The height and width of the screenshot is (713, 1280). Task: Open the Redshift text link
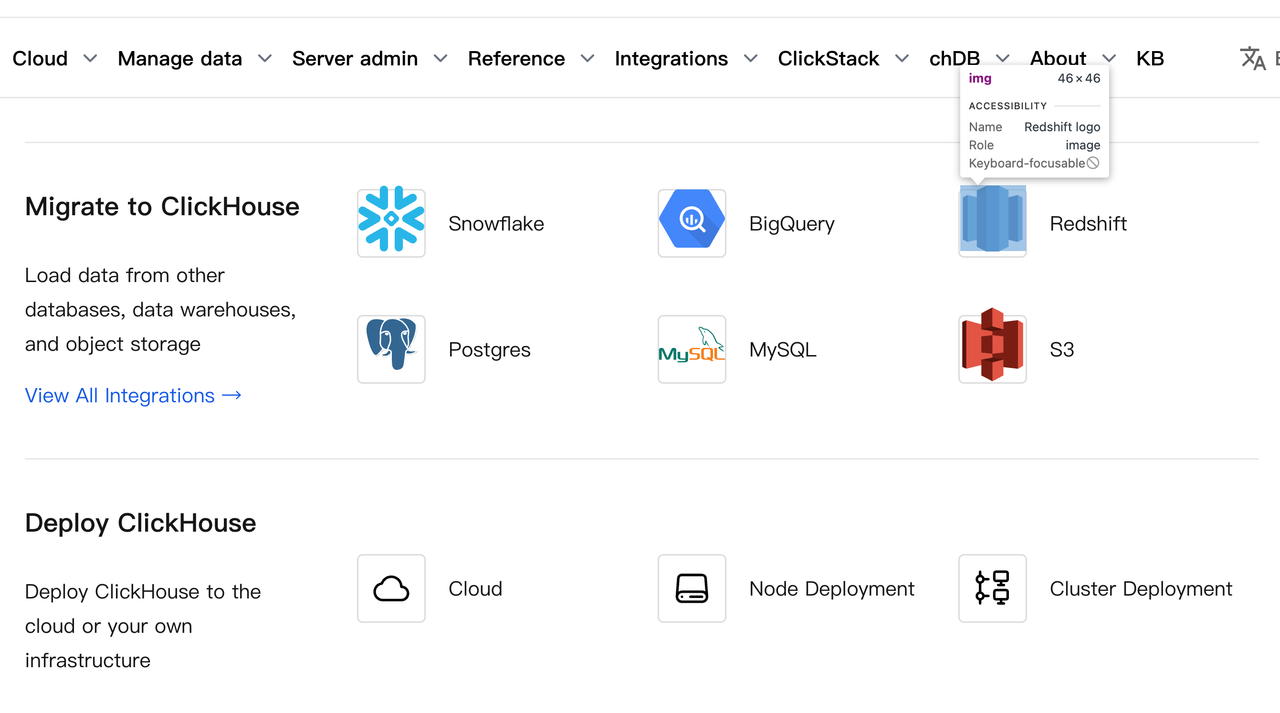click(1088, 224)
